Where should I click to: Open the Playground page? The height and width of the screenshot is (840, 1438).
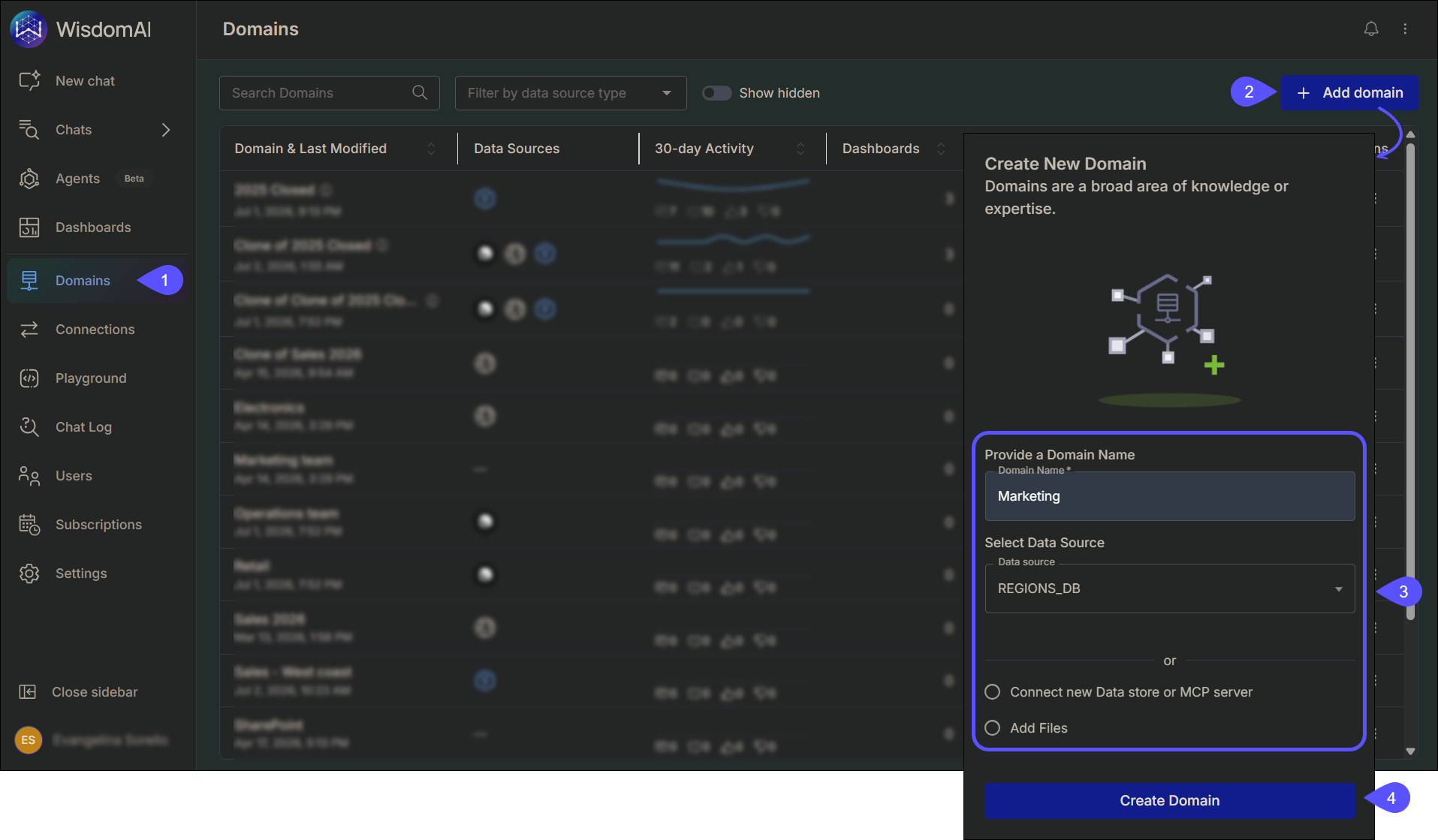(91, 378)
